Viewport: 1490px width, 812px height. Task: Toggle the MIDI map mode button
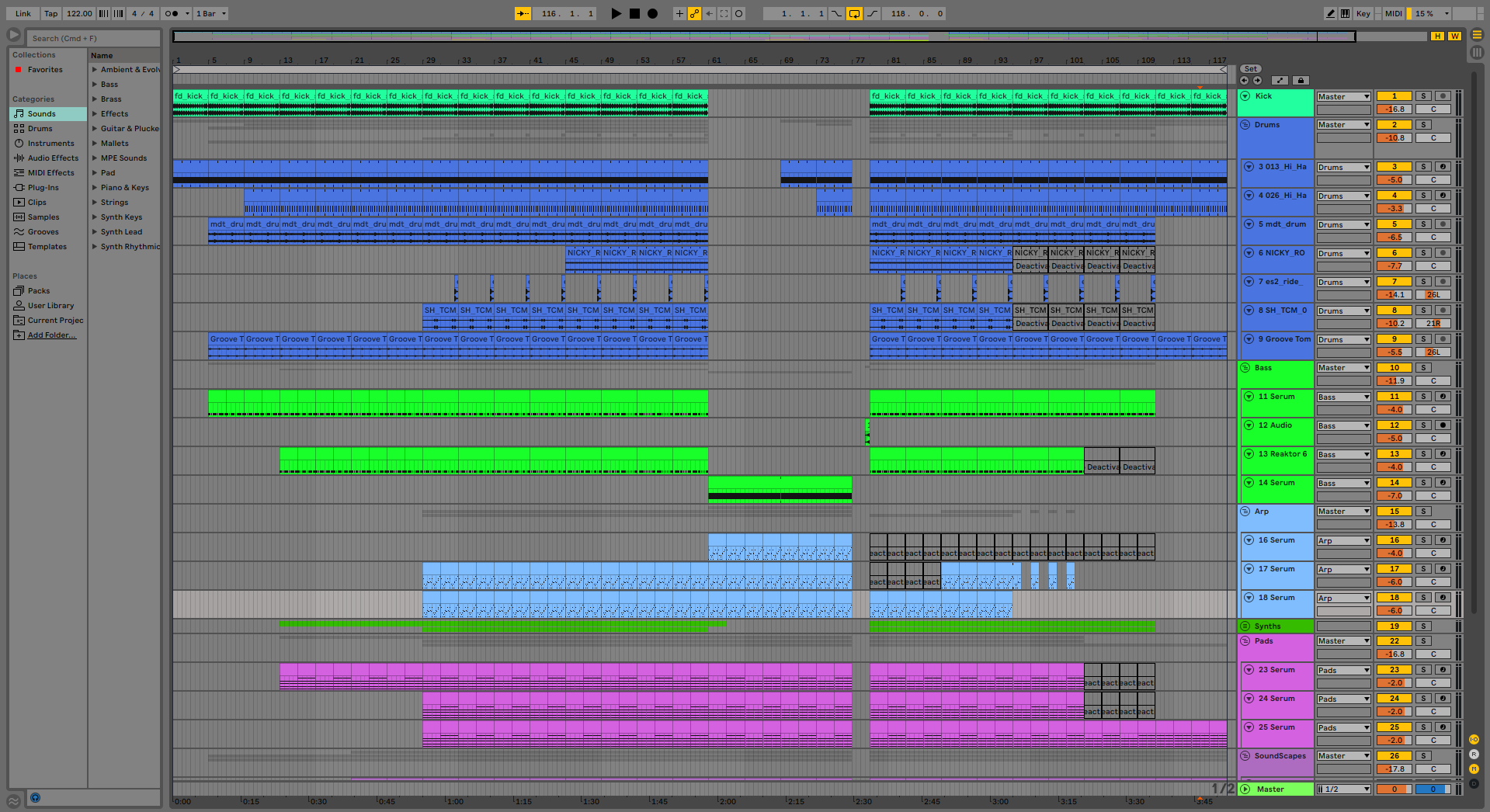[1393, 13]
